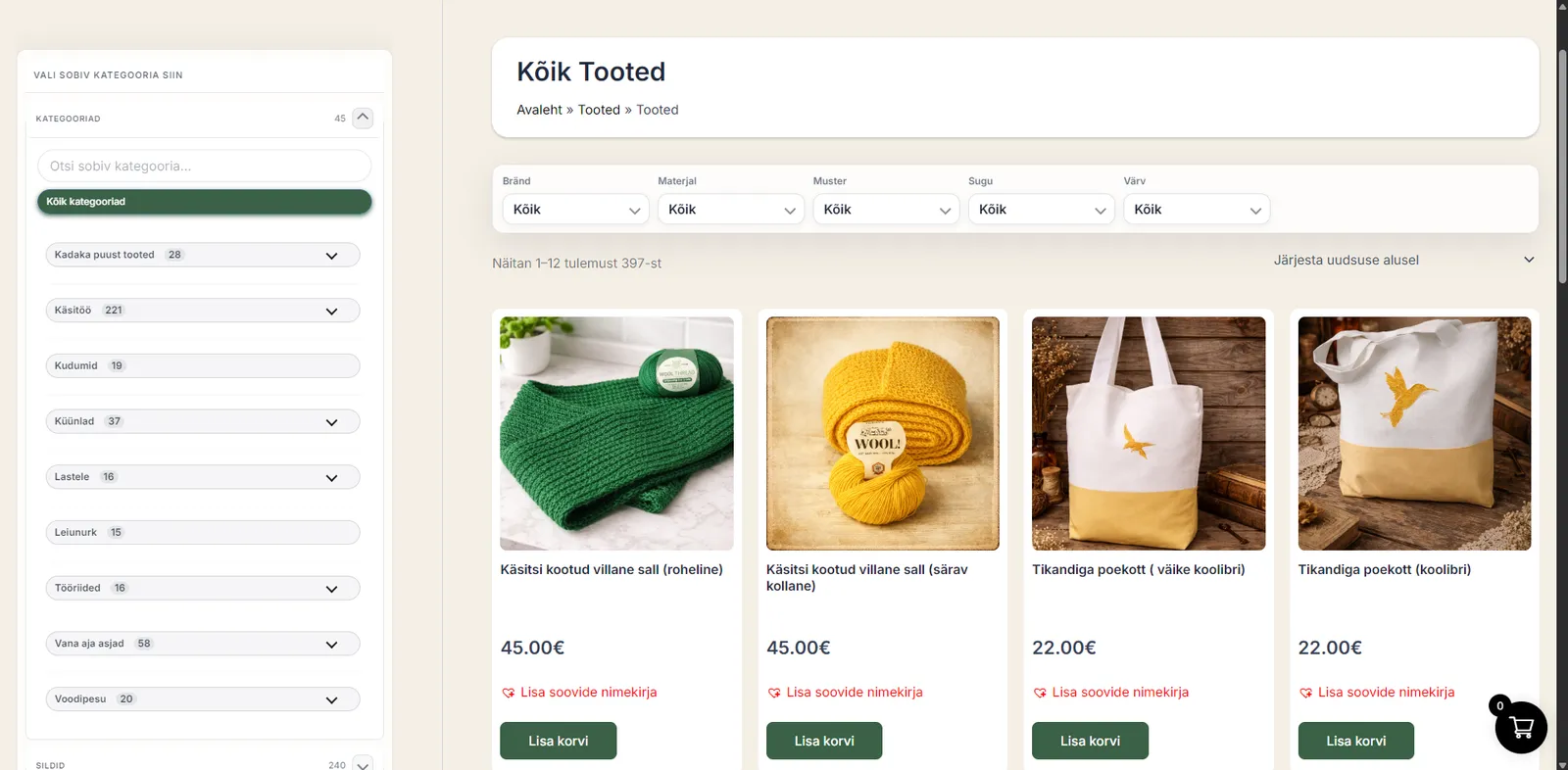Open the sort order dropdown
The width and height of the screenshot is (1568, 770).
point(1403,260)
